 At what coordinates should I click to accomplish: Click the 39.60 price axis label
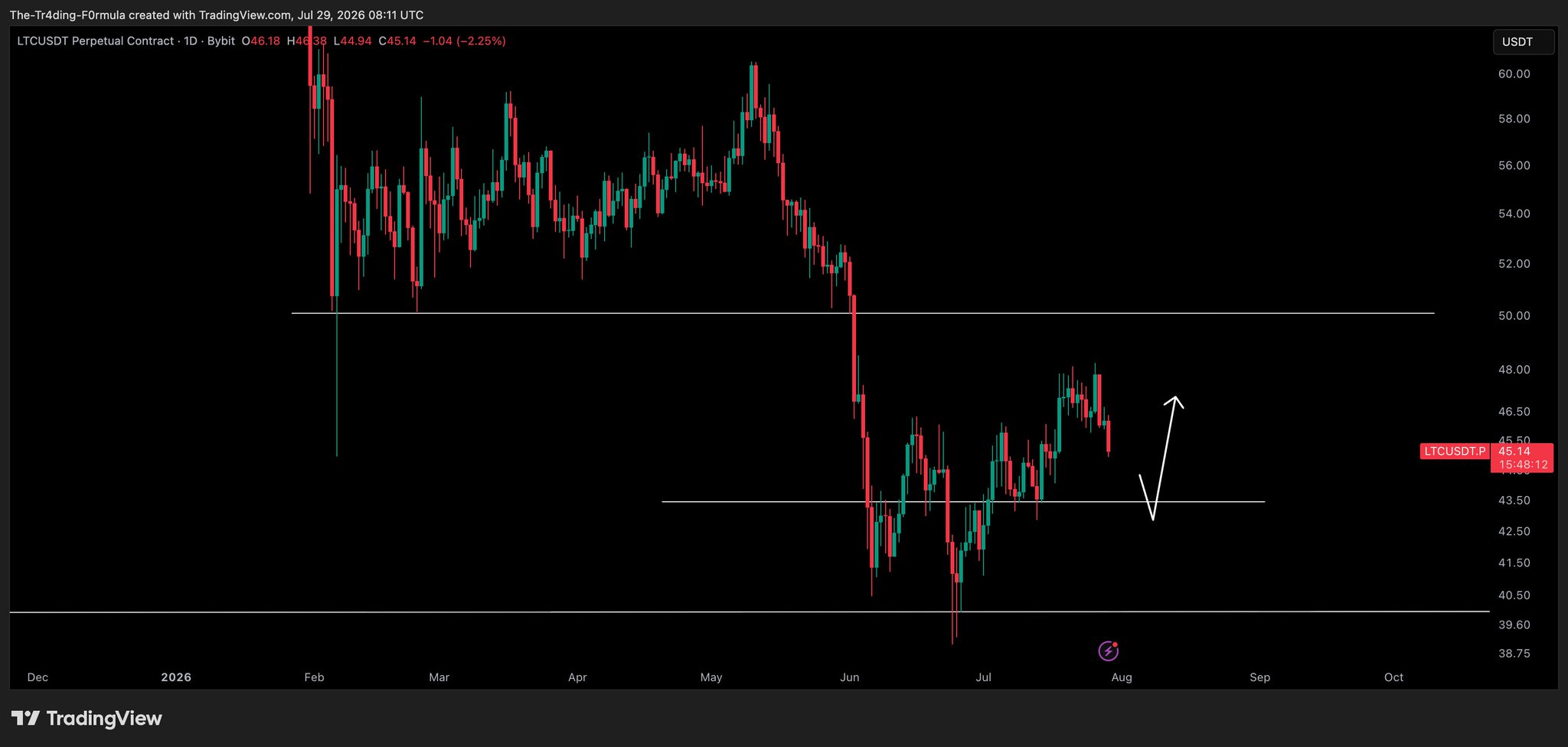tap(1514, 625)
